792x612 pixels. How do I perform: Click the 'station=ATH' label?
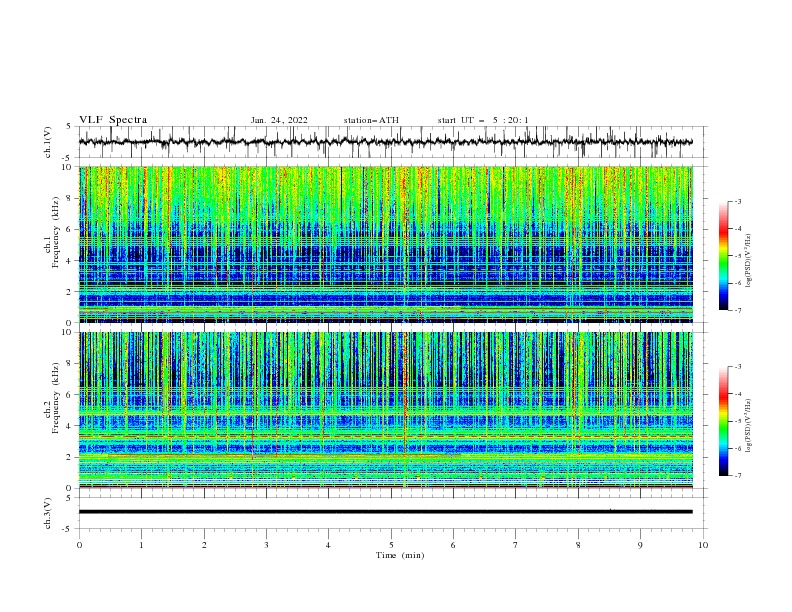(371, 120)
